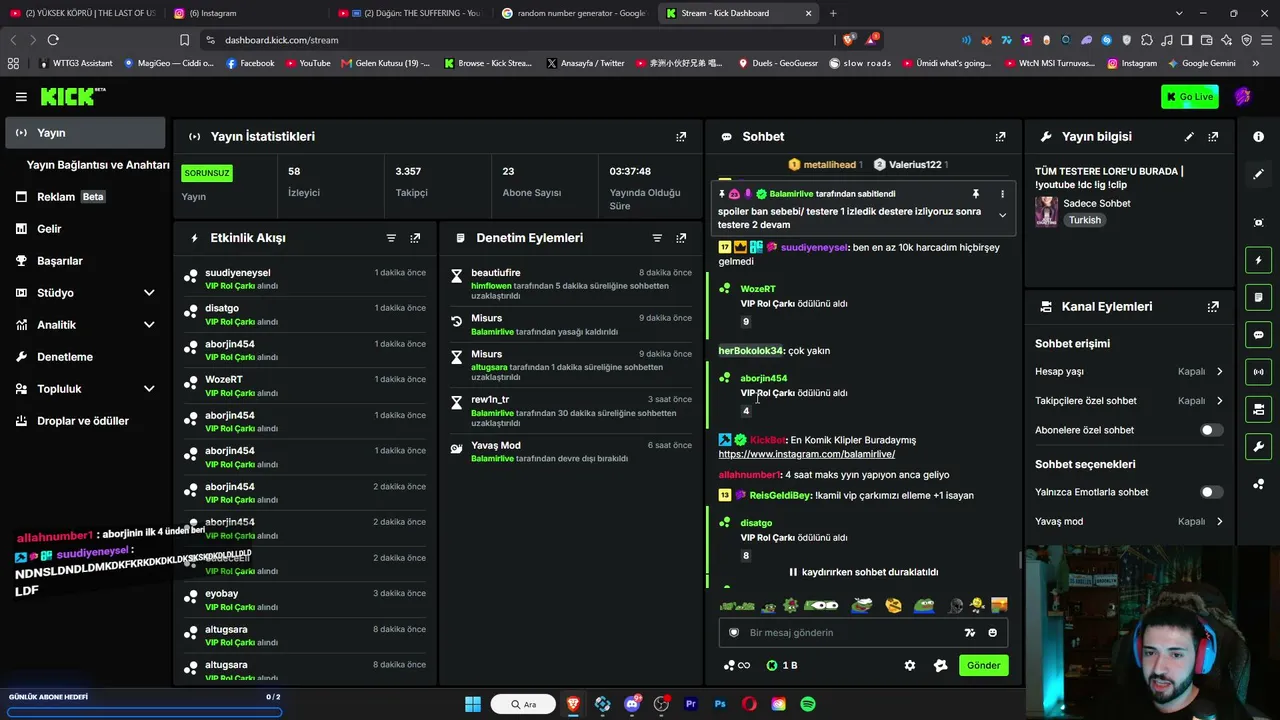Viewport: 1280px width, 720px height.
Task: Open the YouTube bookmark
Action: pos(308,63)
